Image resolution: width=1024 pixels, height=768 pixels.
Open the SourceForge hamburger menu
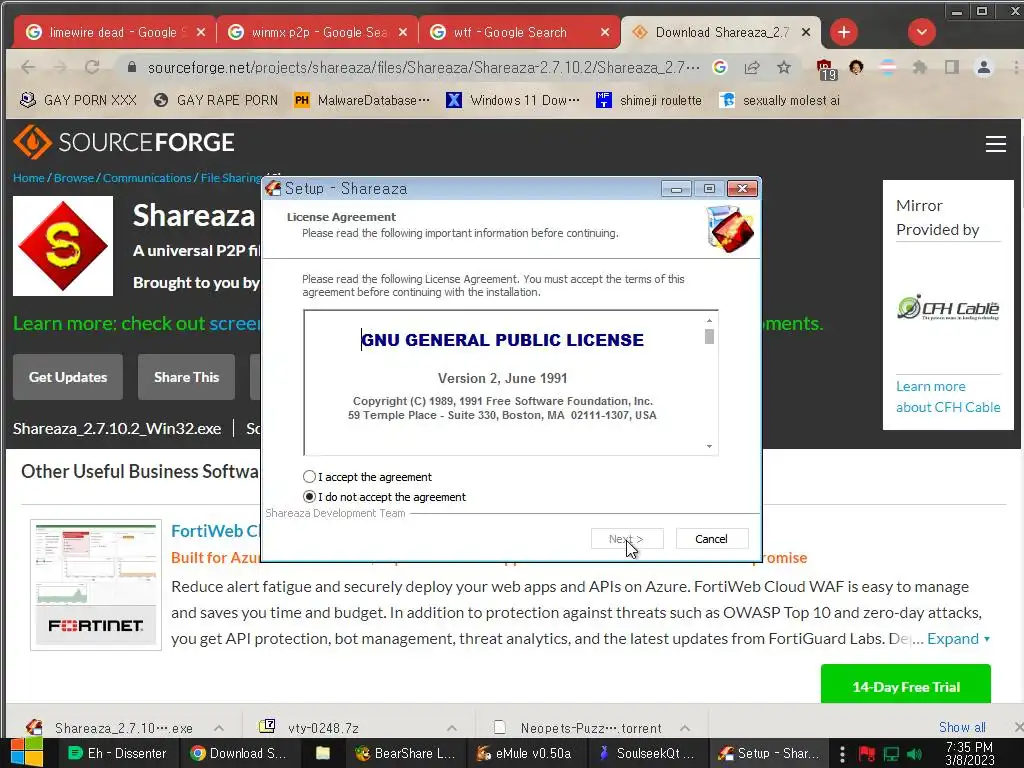click(x=995, y=144)
